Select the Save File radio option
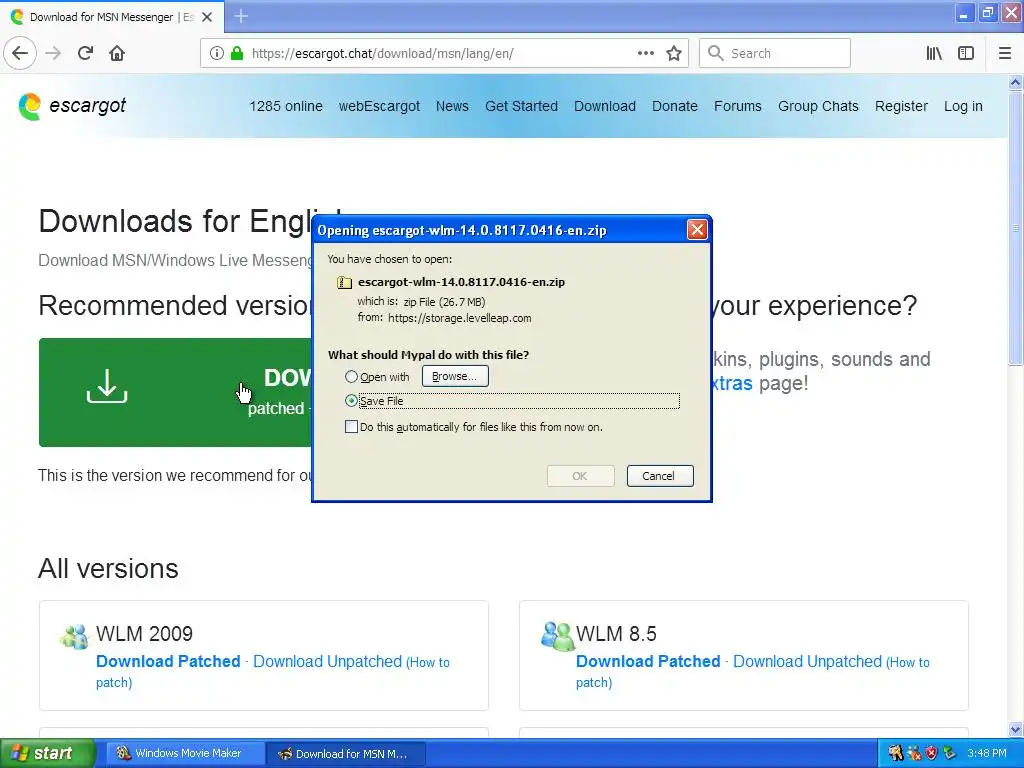Image resolution: width=1024 pixels, height=768 pixels. tap(351, 401)
